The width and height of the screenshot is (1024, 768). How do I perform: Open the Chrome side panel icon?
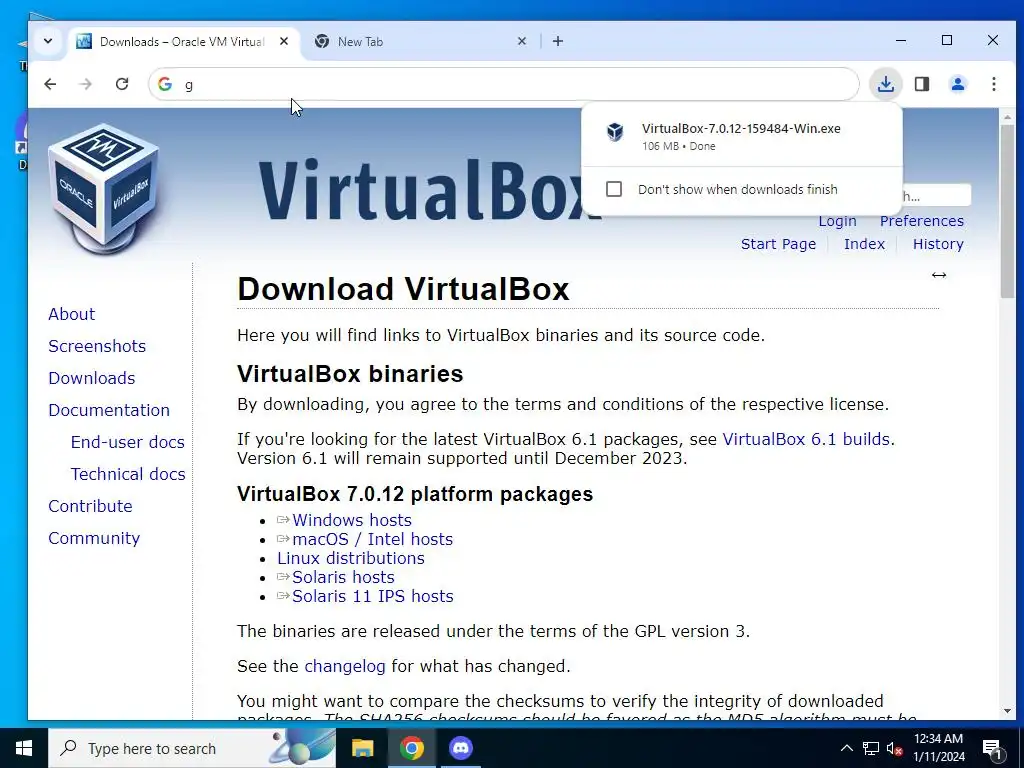tap(921, 84)
